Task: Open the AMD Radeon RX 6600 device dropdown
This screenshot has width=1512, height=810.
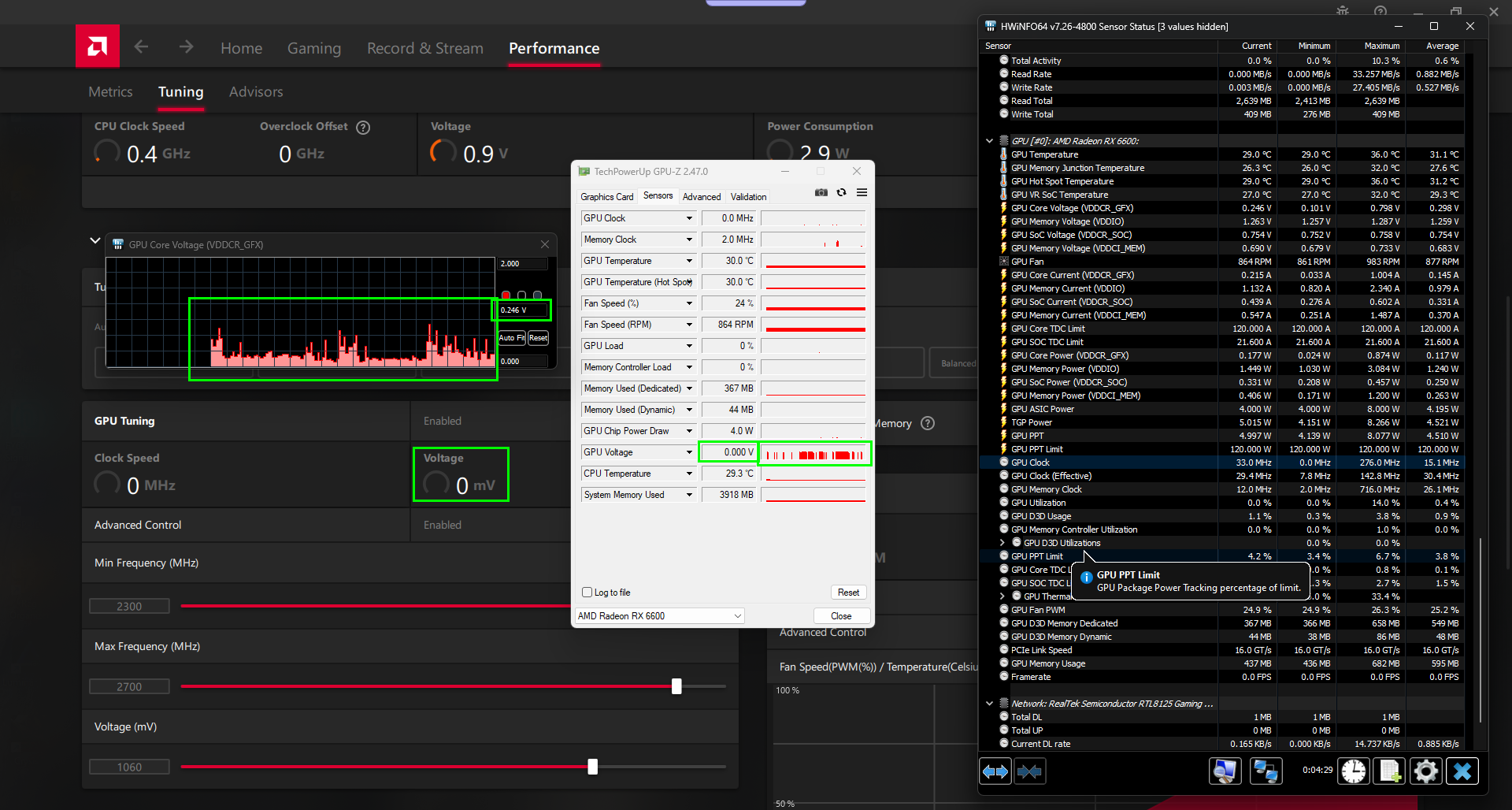Action: pyautogui.click(x=660, y=616)
